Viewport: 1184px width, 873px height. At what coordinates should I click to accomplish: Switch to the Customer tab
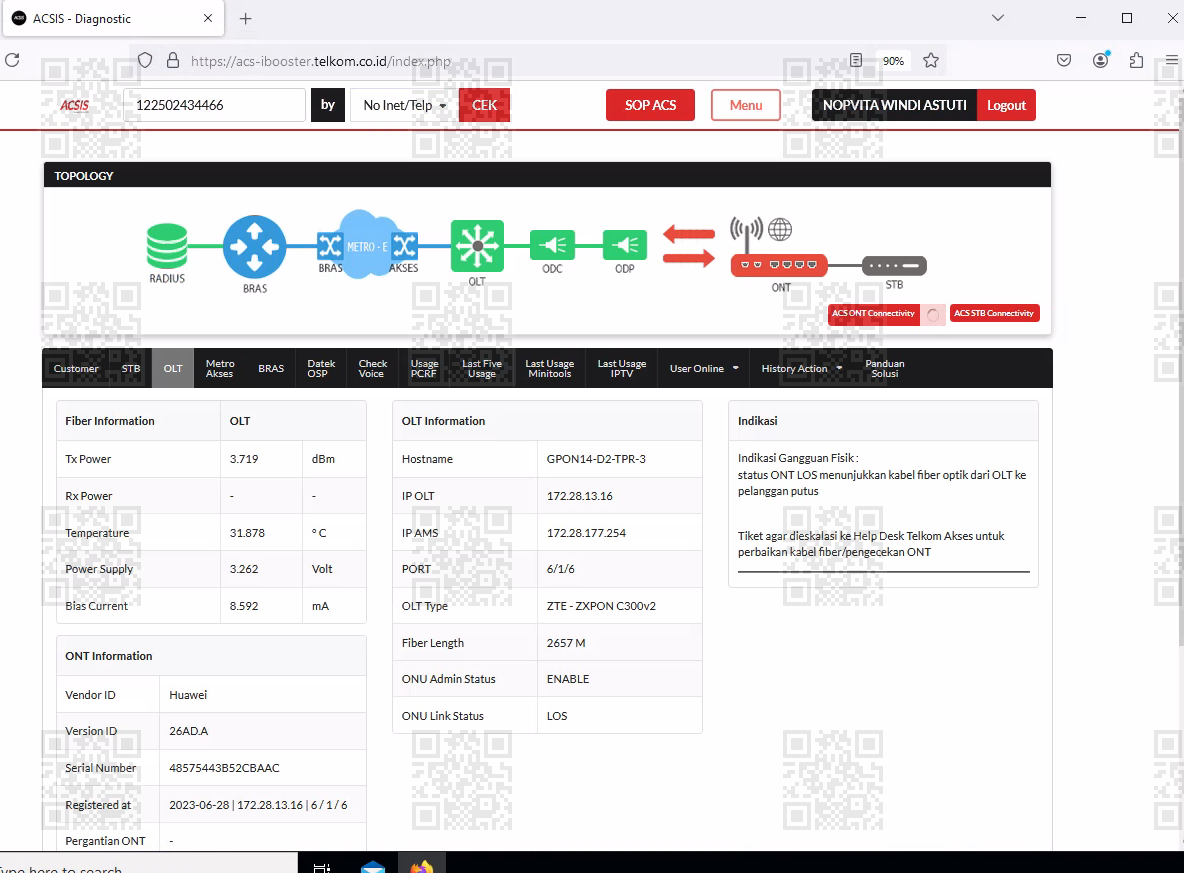pos(76,369)
